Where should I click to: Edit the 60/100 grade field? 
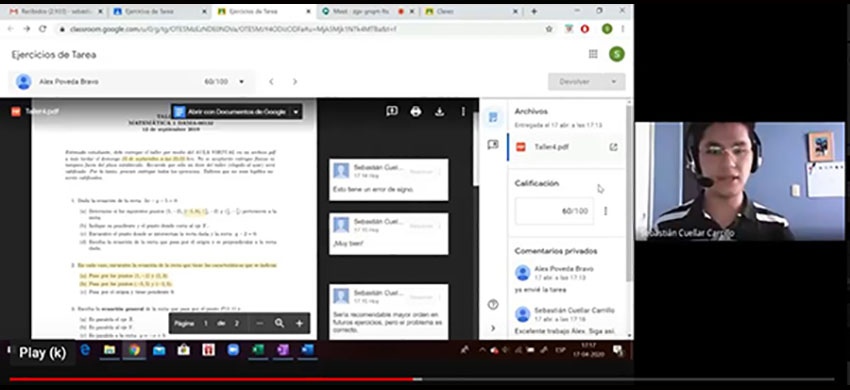click(554, 211)
